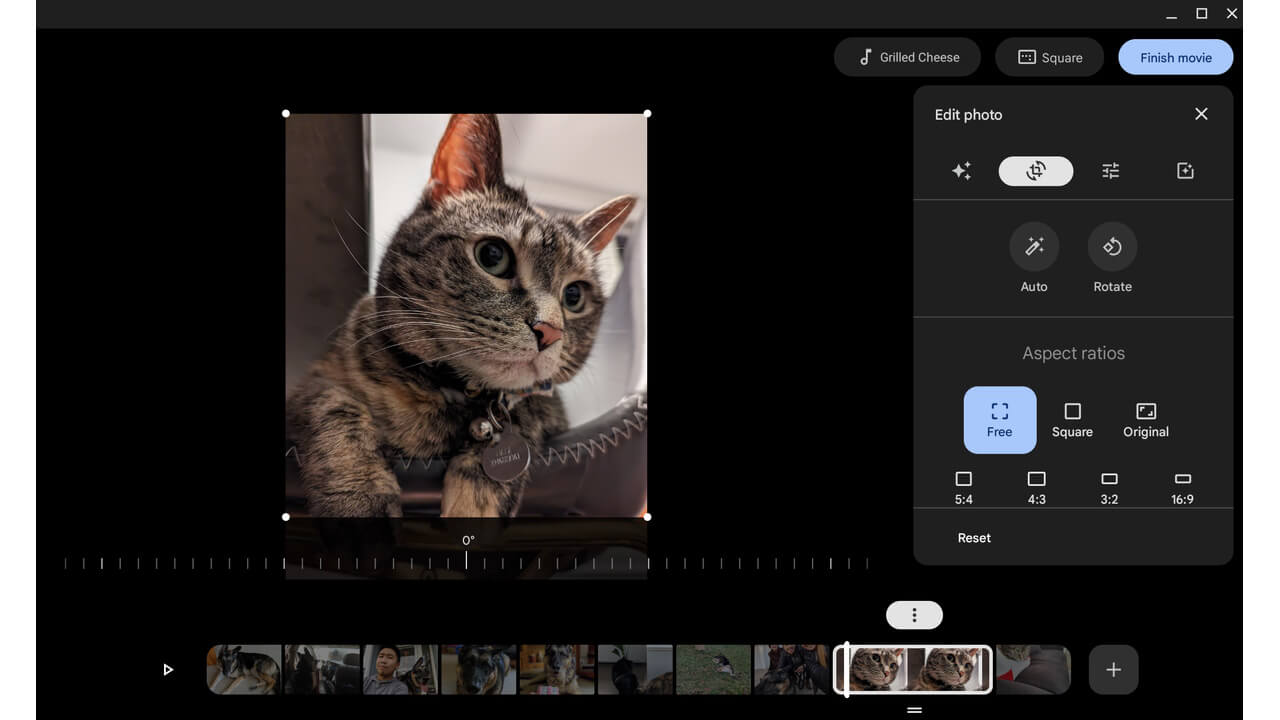Select the auto-enhance sparkle tool
Viewport: 1280px width, 720px height.
click(x=961, y=170)
